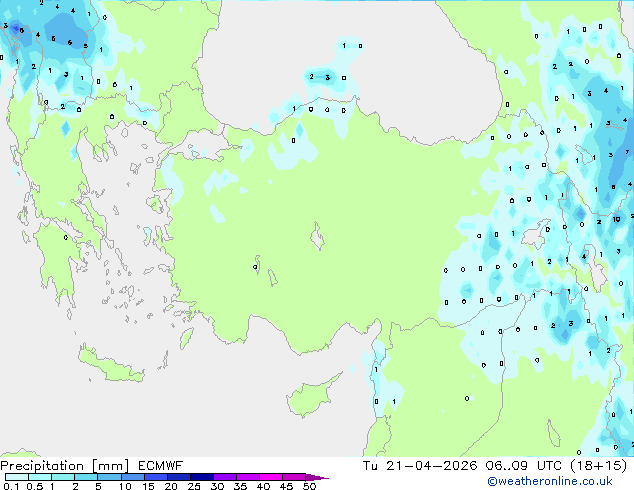634x490 pixels.
Task: Click the 5 to 10 mm legend swatch
Action: coord(109,477)
